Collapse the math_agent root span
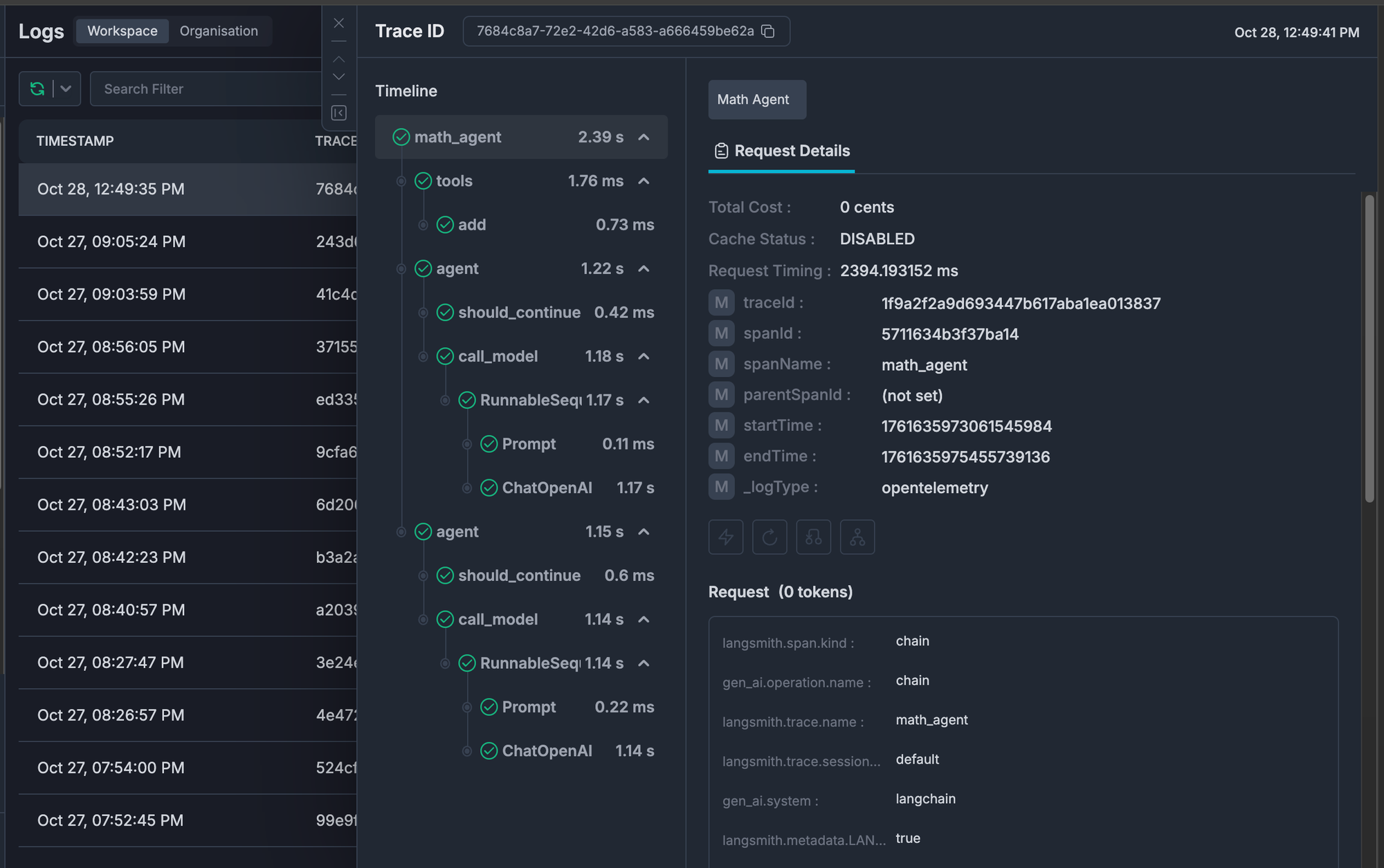 point(644,137)
